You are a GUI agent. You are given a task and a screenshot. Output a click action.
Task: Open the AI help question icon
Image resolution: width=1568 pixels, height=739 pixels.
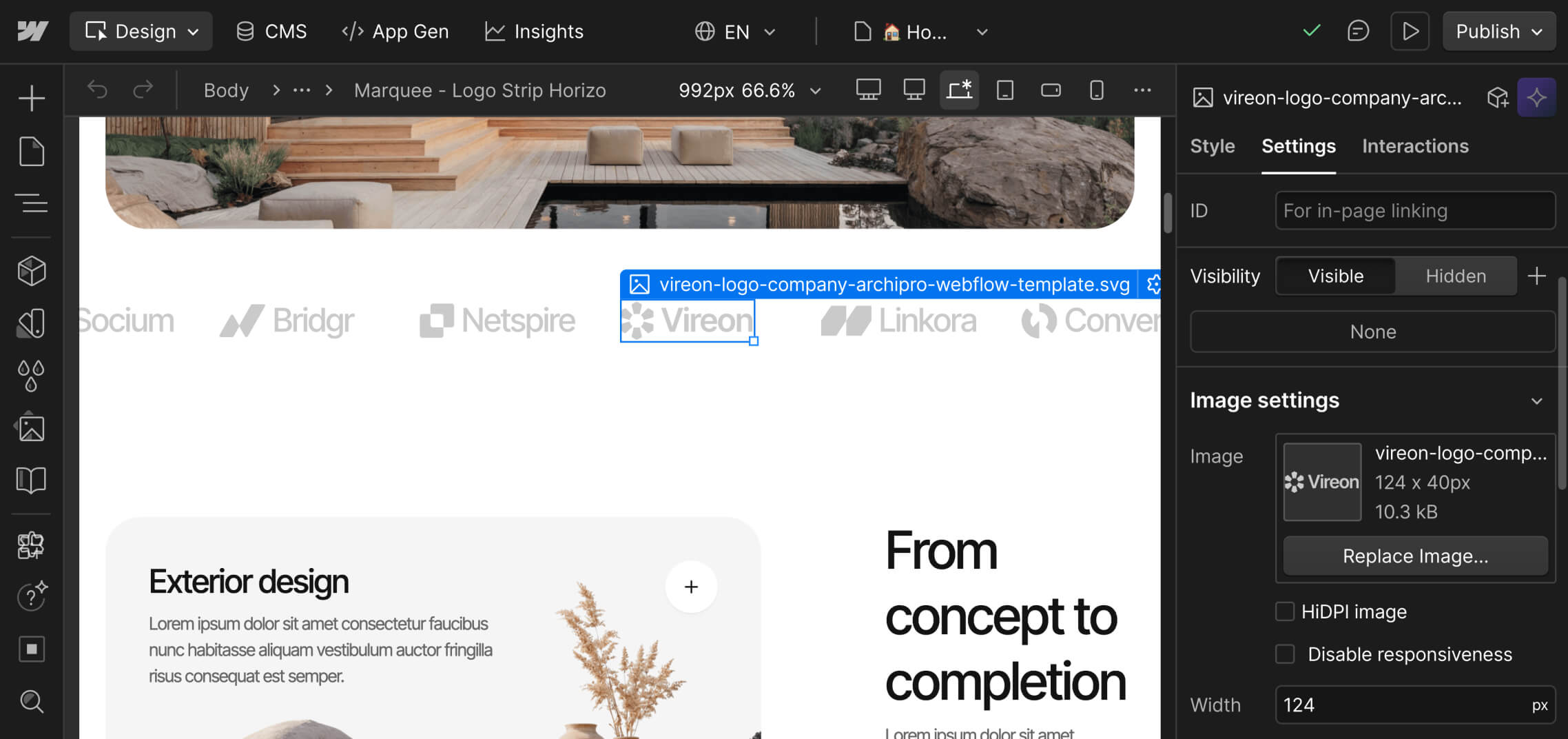pos(32,596)
